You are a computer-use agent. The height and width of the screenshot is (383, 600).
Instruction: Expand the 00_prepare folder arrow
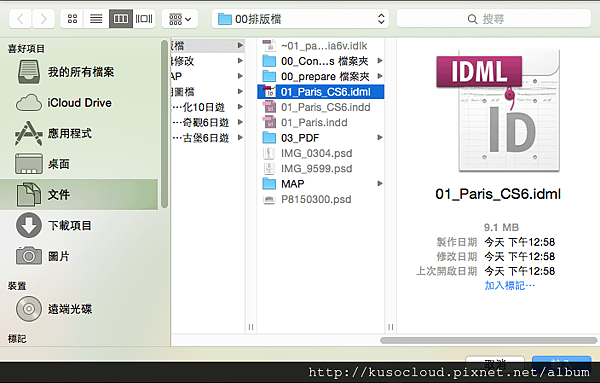click(380, 76)
